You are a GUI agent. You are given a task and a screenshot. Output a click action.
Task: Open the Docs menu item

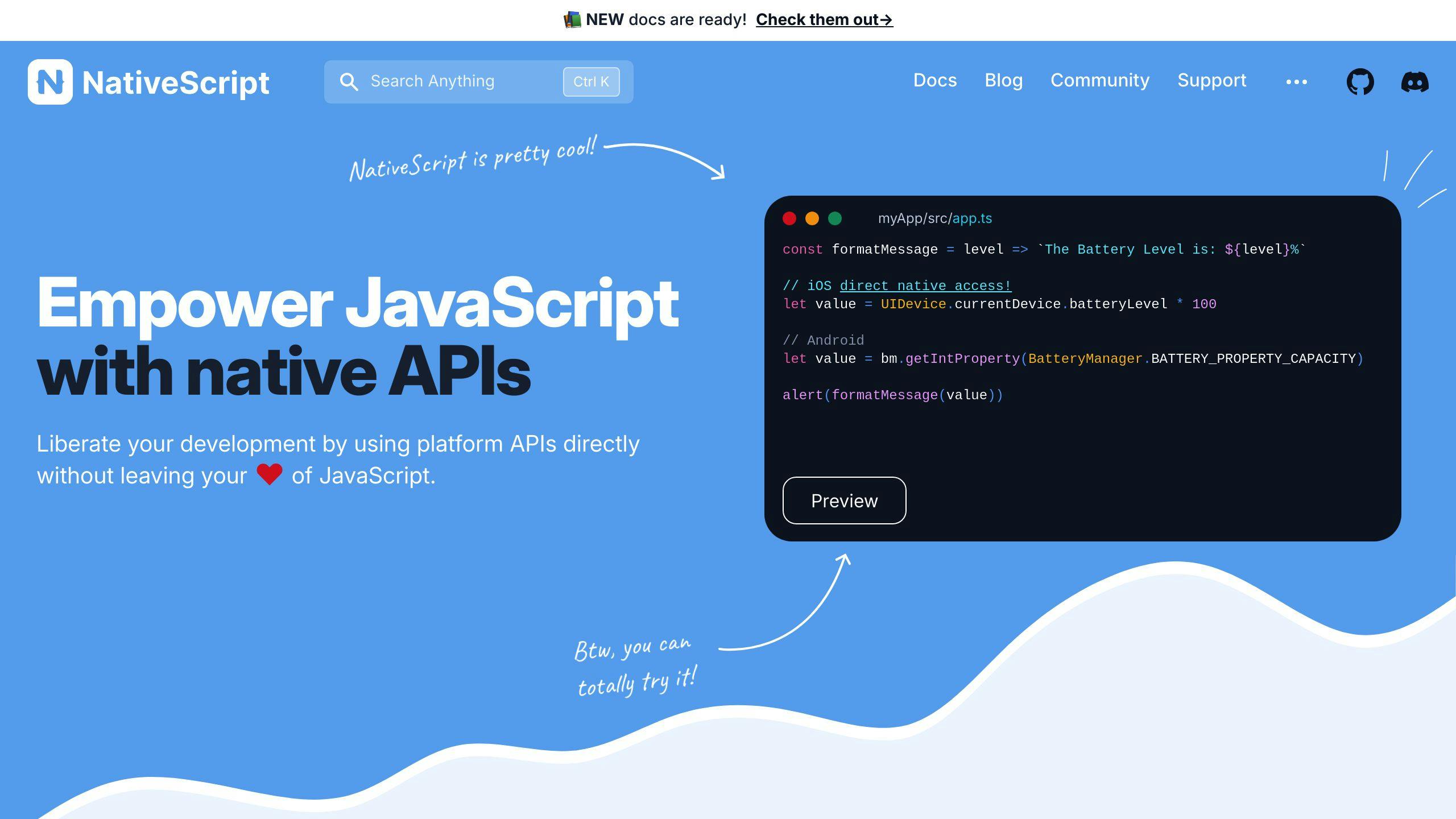pyautogui.click(x=935, y=80)
